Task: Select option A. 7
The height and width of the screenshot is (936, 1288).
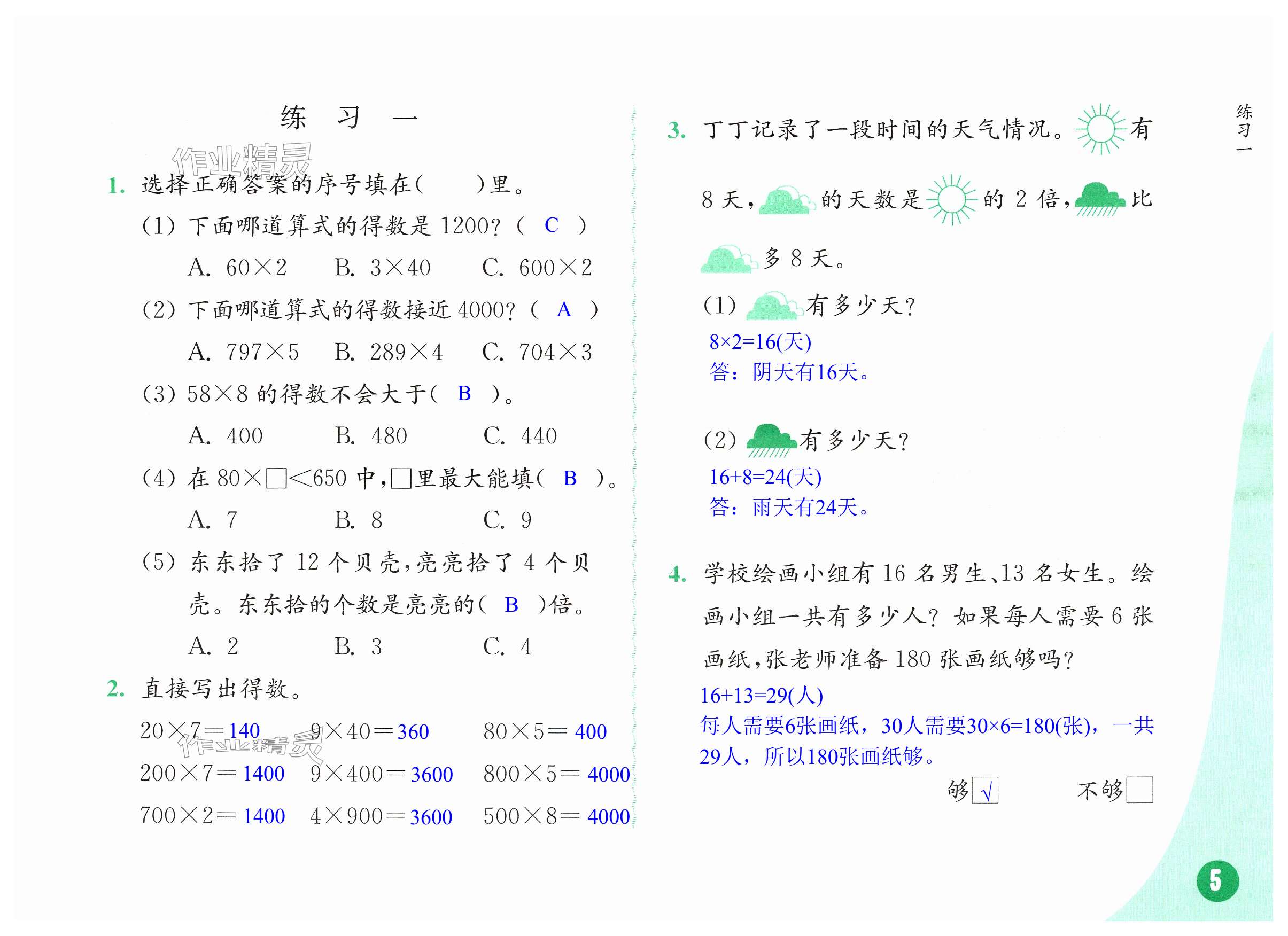Action: point(213,520)
